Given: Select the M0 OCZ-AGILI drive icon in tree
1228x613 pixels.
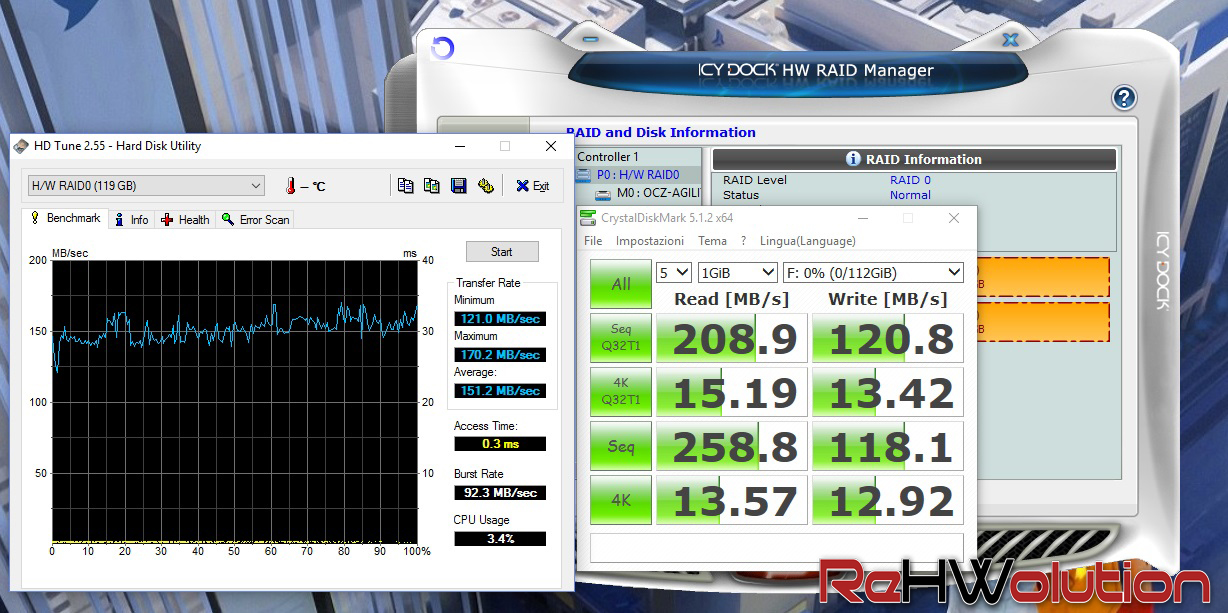Looking at the screenshot, I should tap(603, 193).
